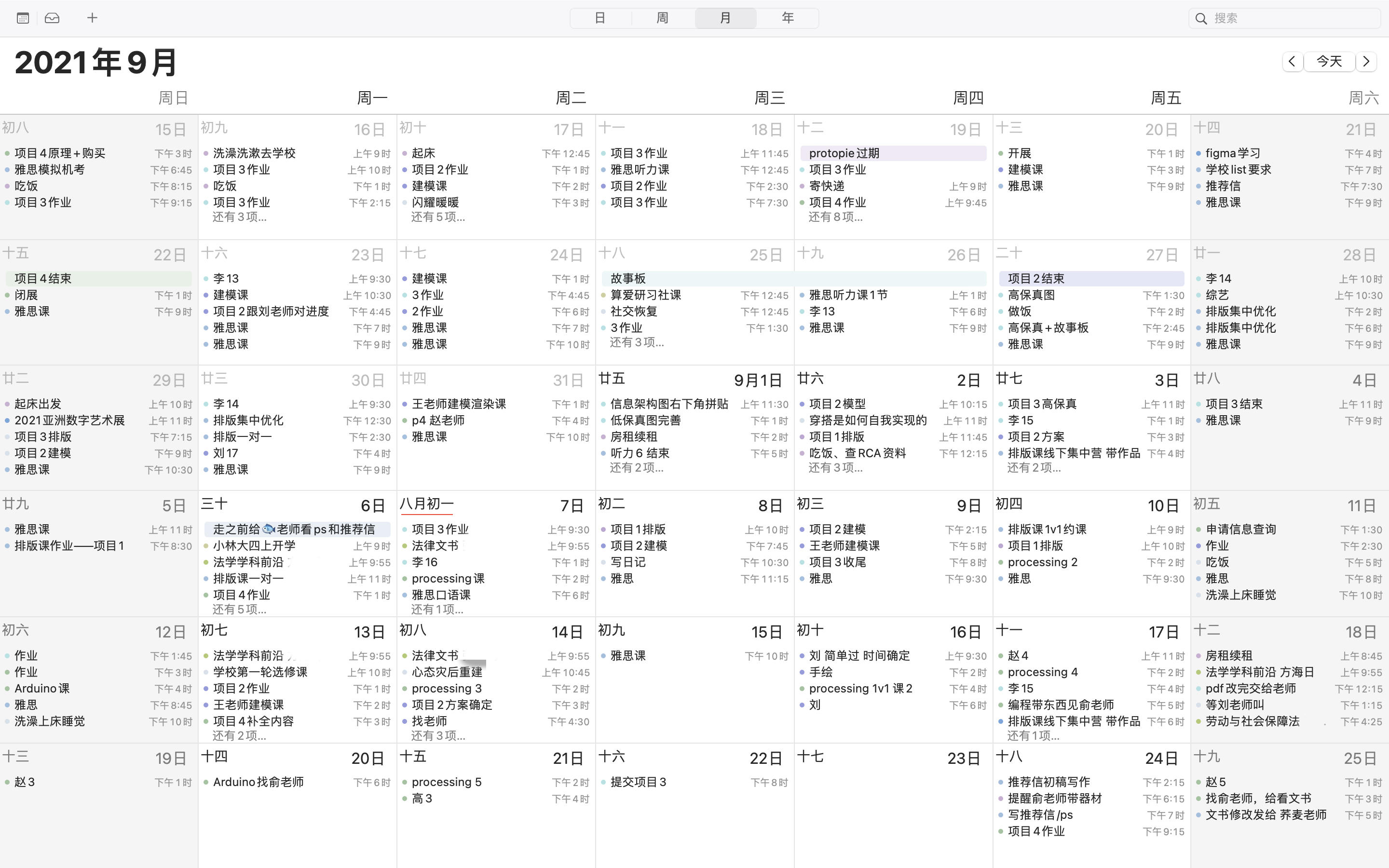Viewport: 1389px width, 868px height.
Task: Open the calendars list icon
Action: click(x=23, y=18)
